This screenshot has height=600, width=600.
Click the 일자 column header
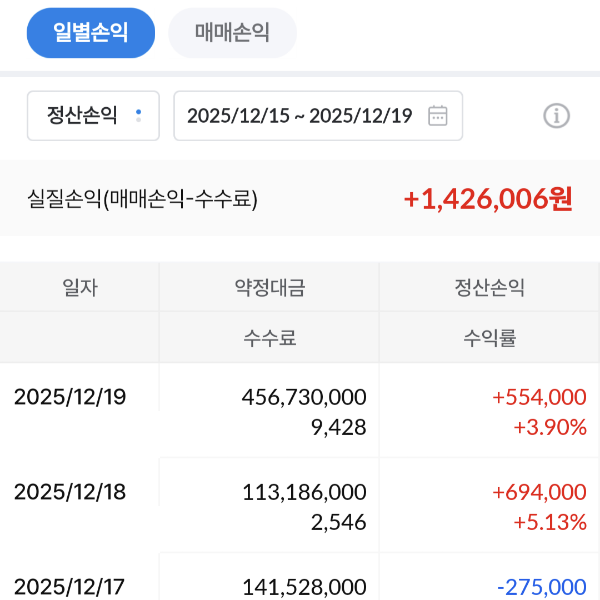(79, 288)
